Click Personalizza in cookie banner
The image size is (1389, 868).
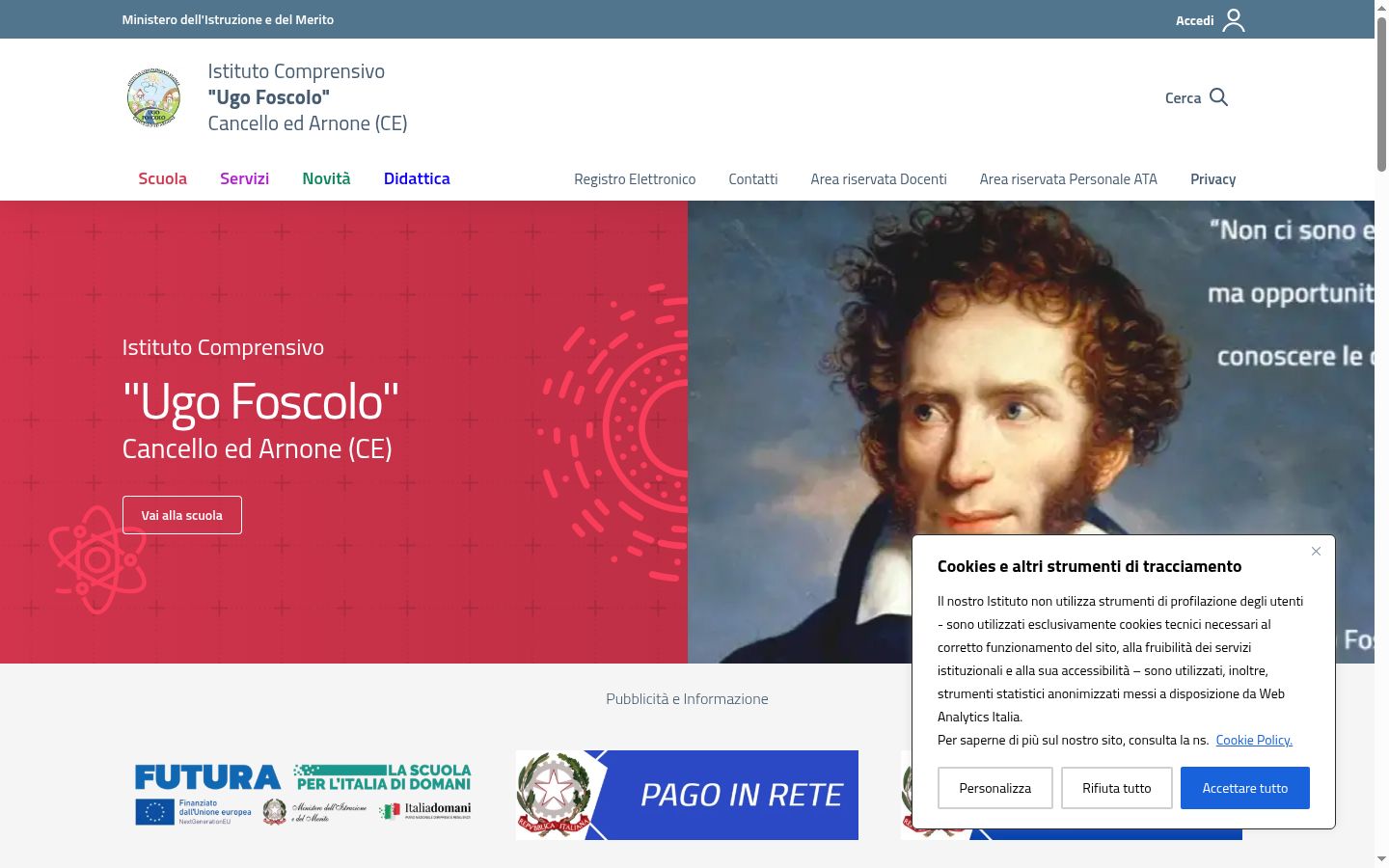[x=995, y=788]
